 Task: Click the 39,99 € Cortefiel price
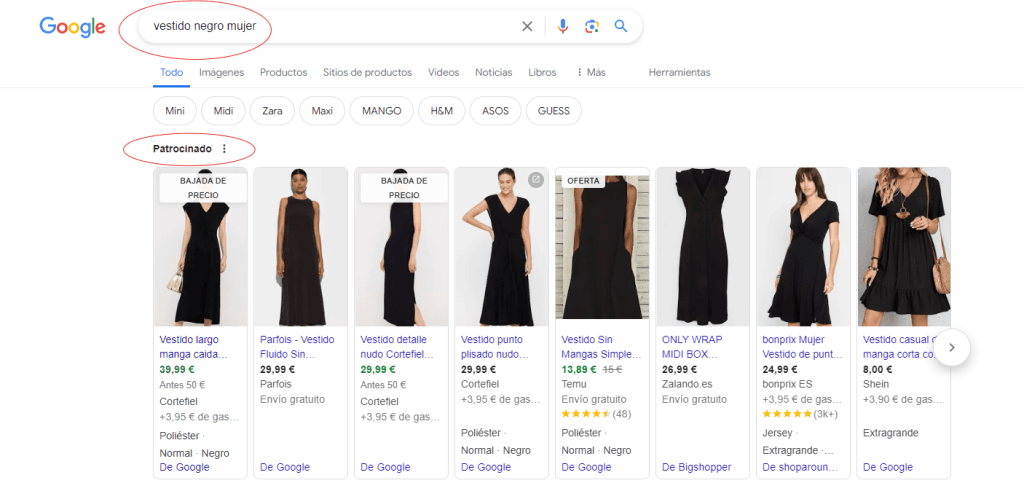(x=176, y=370)
